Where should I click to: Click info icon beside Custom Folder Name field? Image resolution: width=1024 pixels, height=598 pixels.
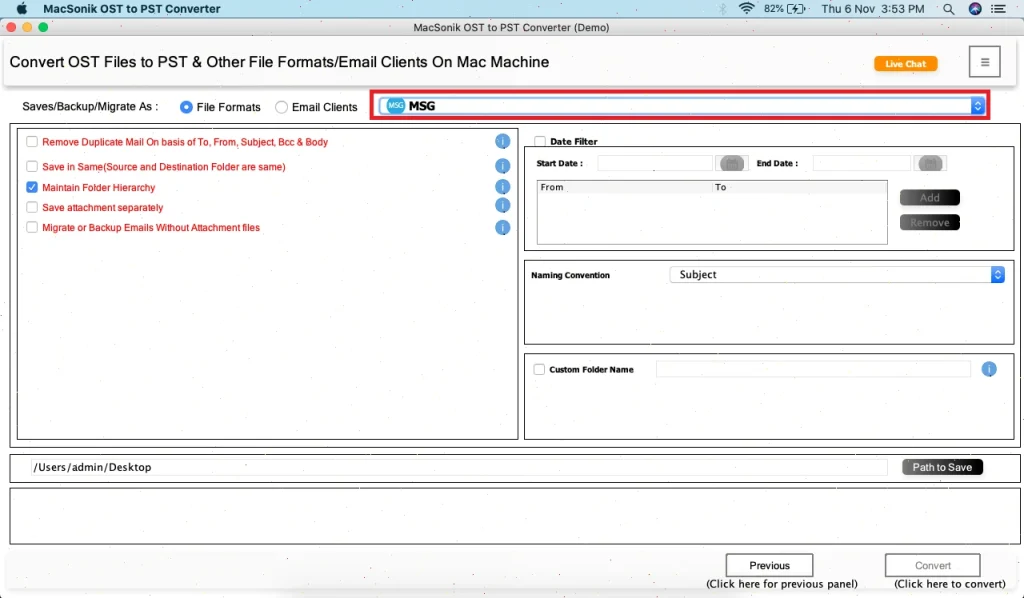point(989,369)
